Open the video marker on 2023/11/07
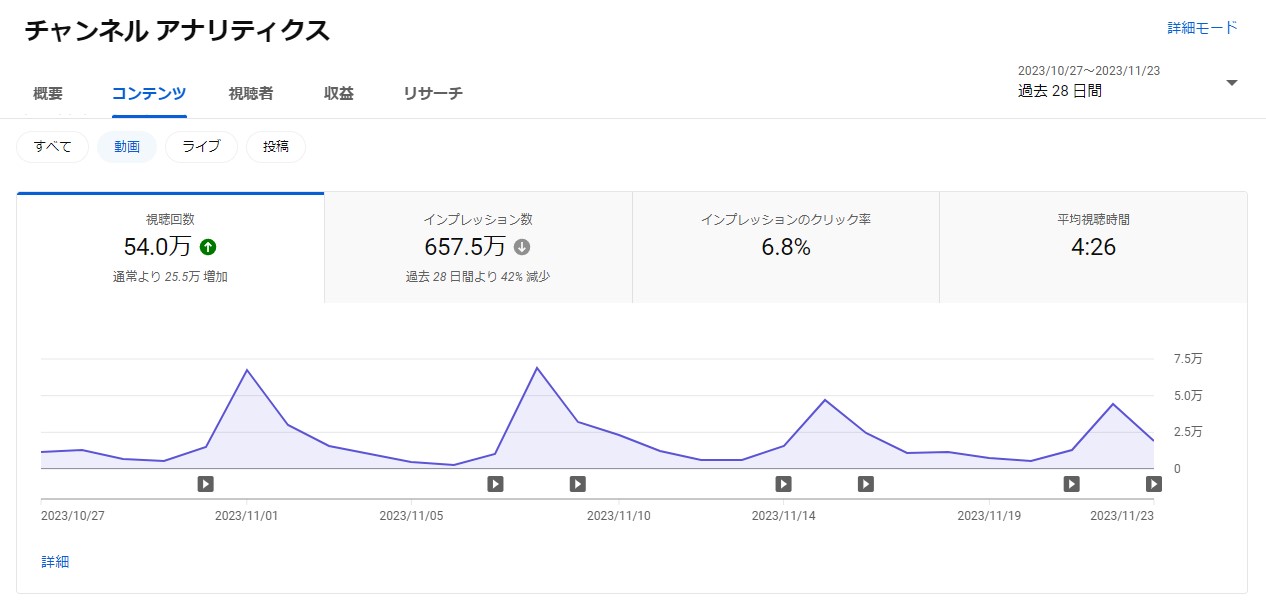This screenshot has height=605, width=1266. (x=495, y=484)
